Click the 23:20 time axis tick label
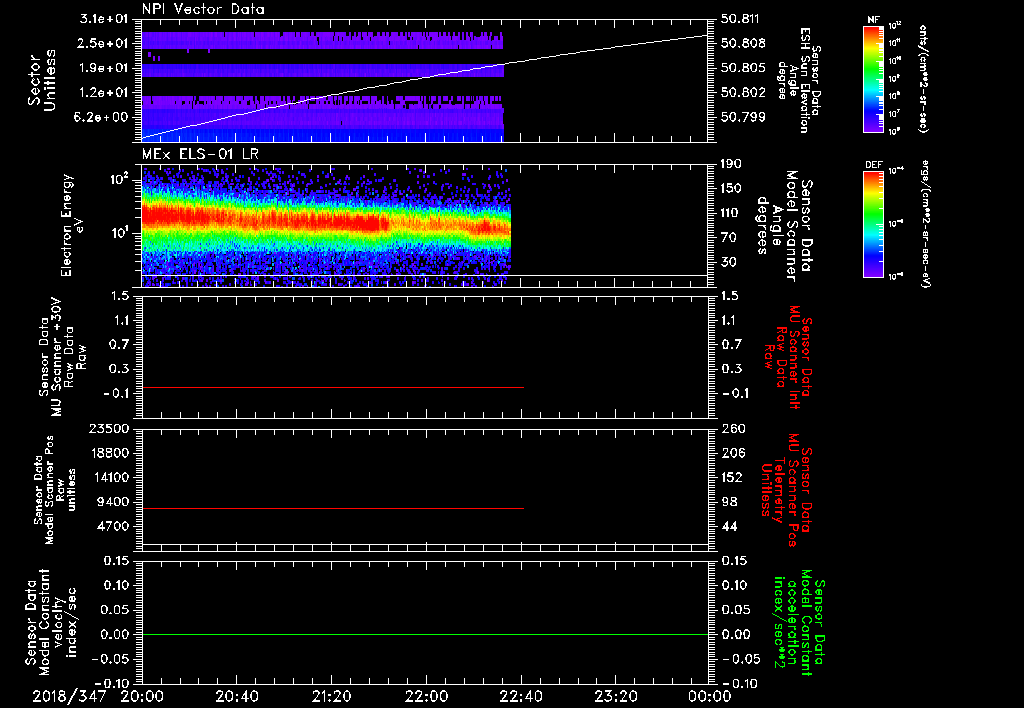1024x708 pixels. coord(615,696)
